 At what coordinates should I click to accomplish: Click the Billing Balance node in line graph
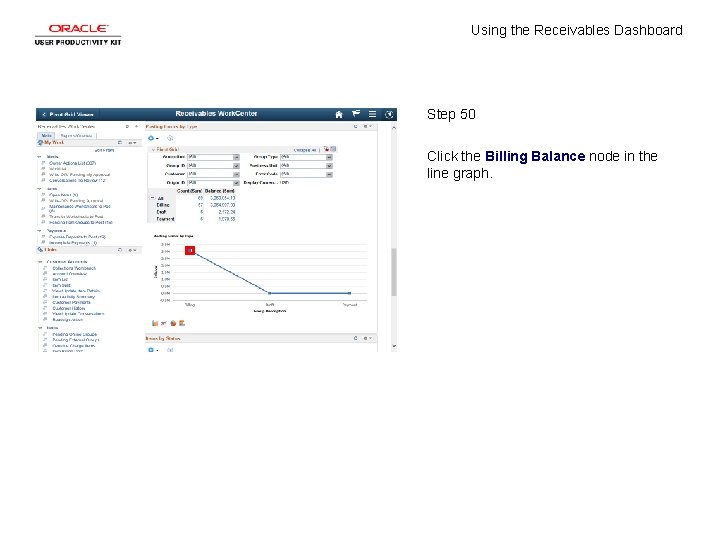190,251
